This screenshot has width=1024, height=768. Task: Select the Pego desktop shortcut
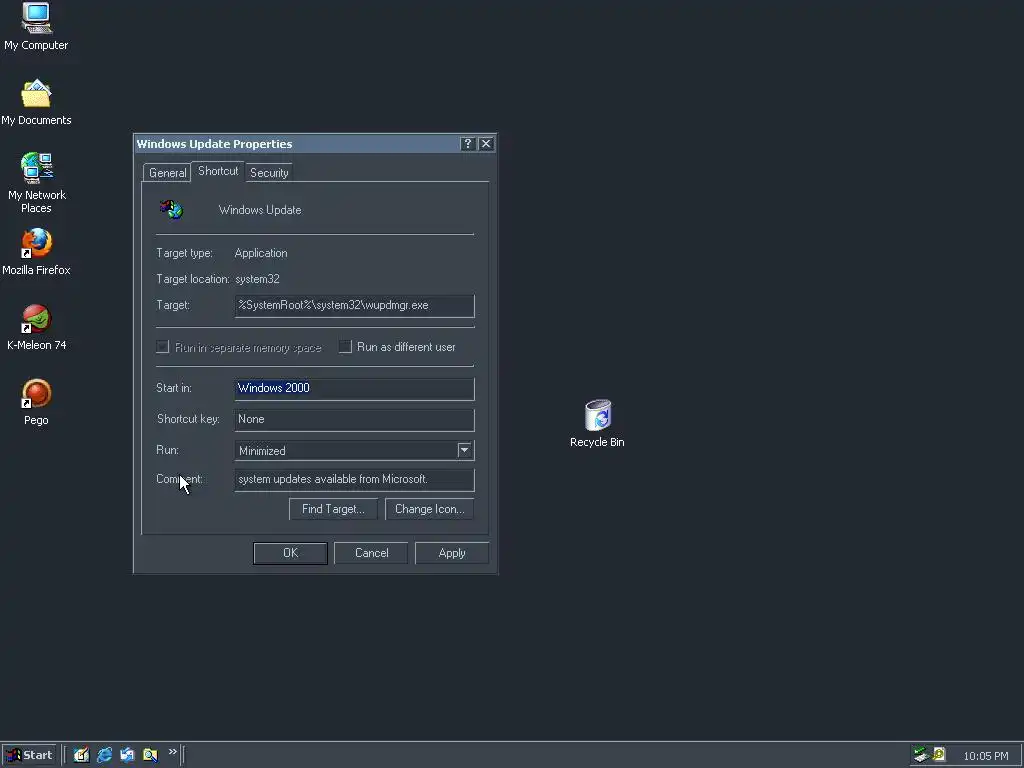36,402
